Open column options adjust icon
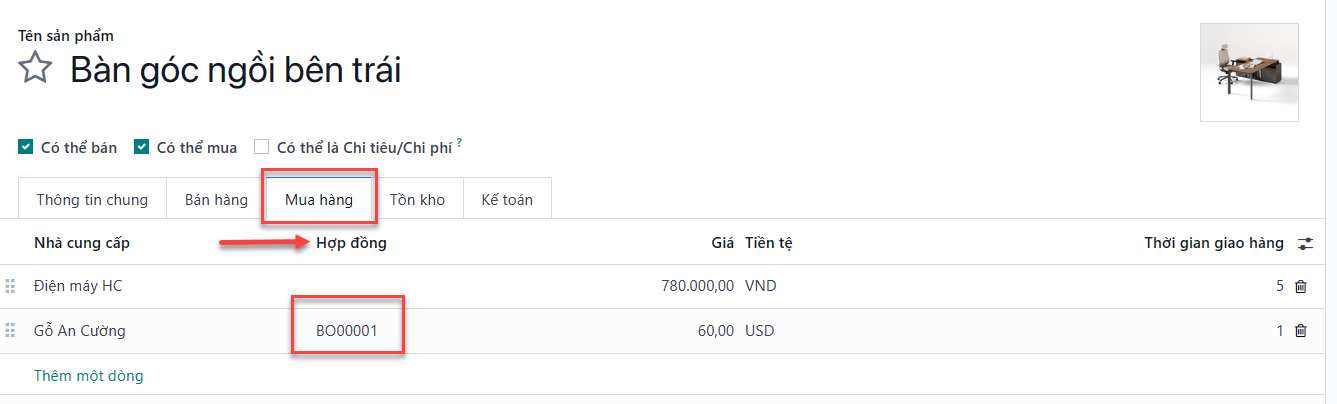 click(x=1305, y=243)
